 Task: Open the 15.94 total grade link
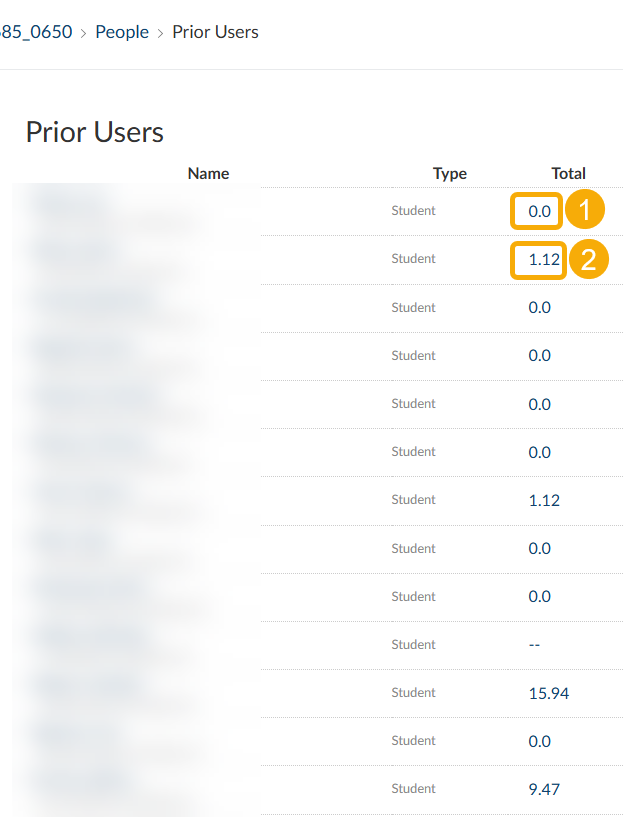[x=549, y=693]
